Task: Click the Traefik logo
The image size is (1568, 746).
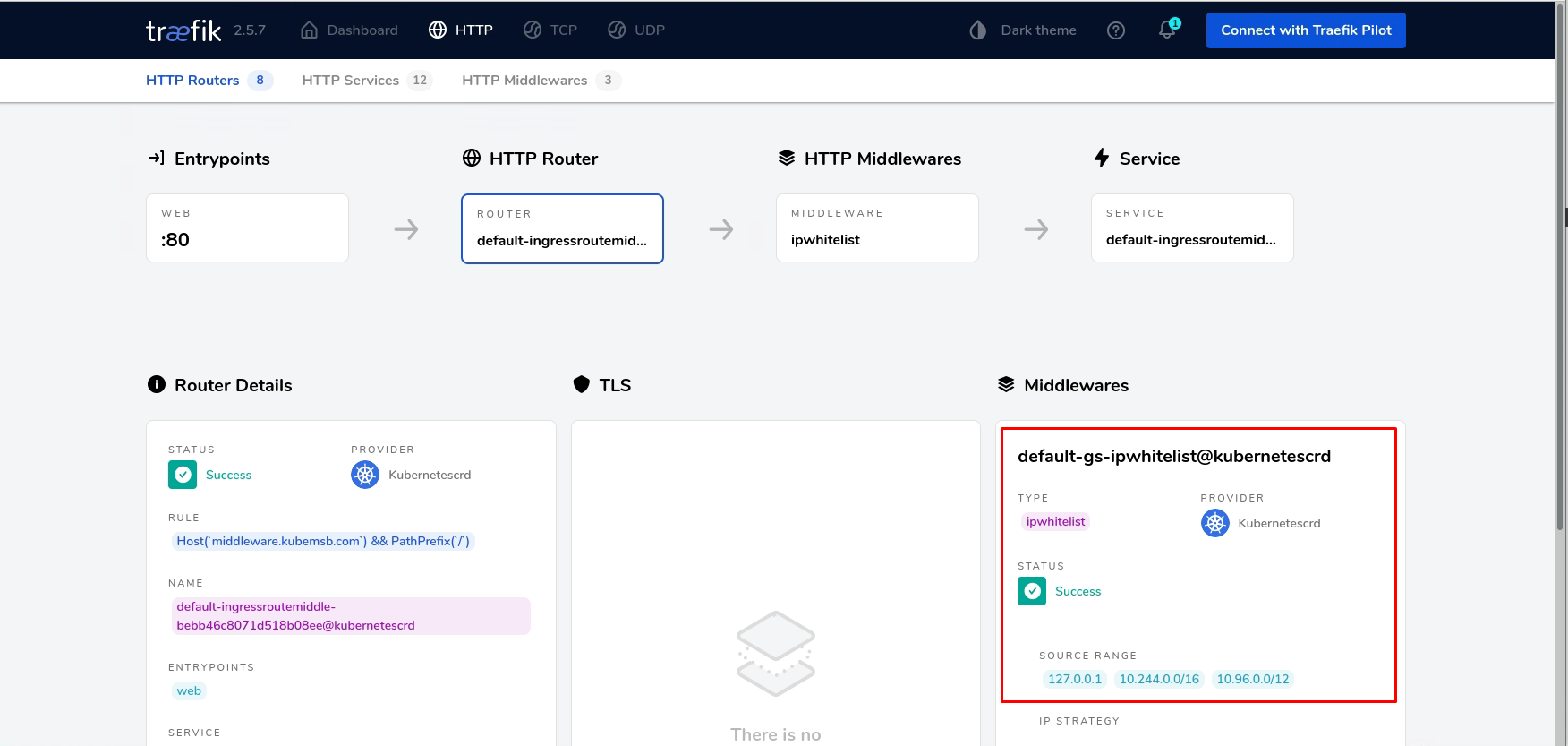Action: 183,30
